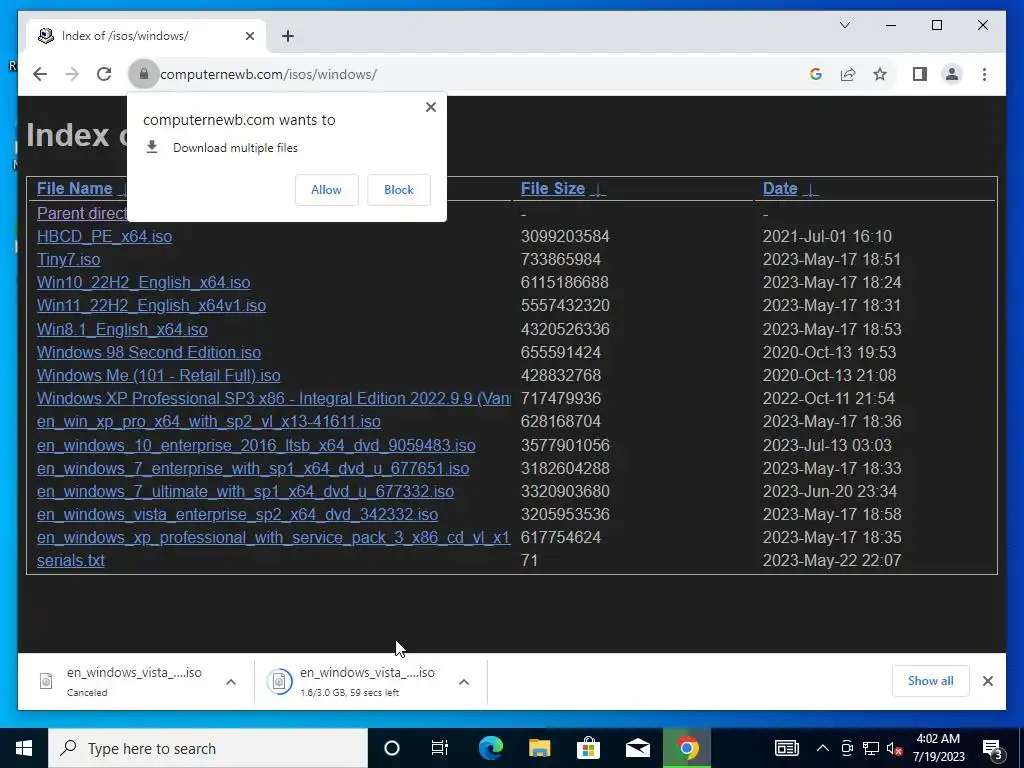1024x768 pixels.
Task: Close the downloads shelf
Action: 987,681
